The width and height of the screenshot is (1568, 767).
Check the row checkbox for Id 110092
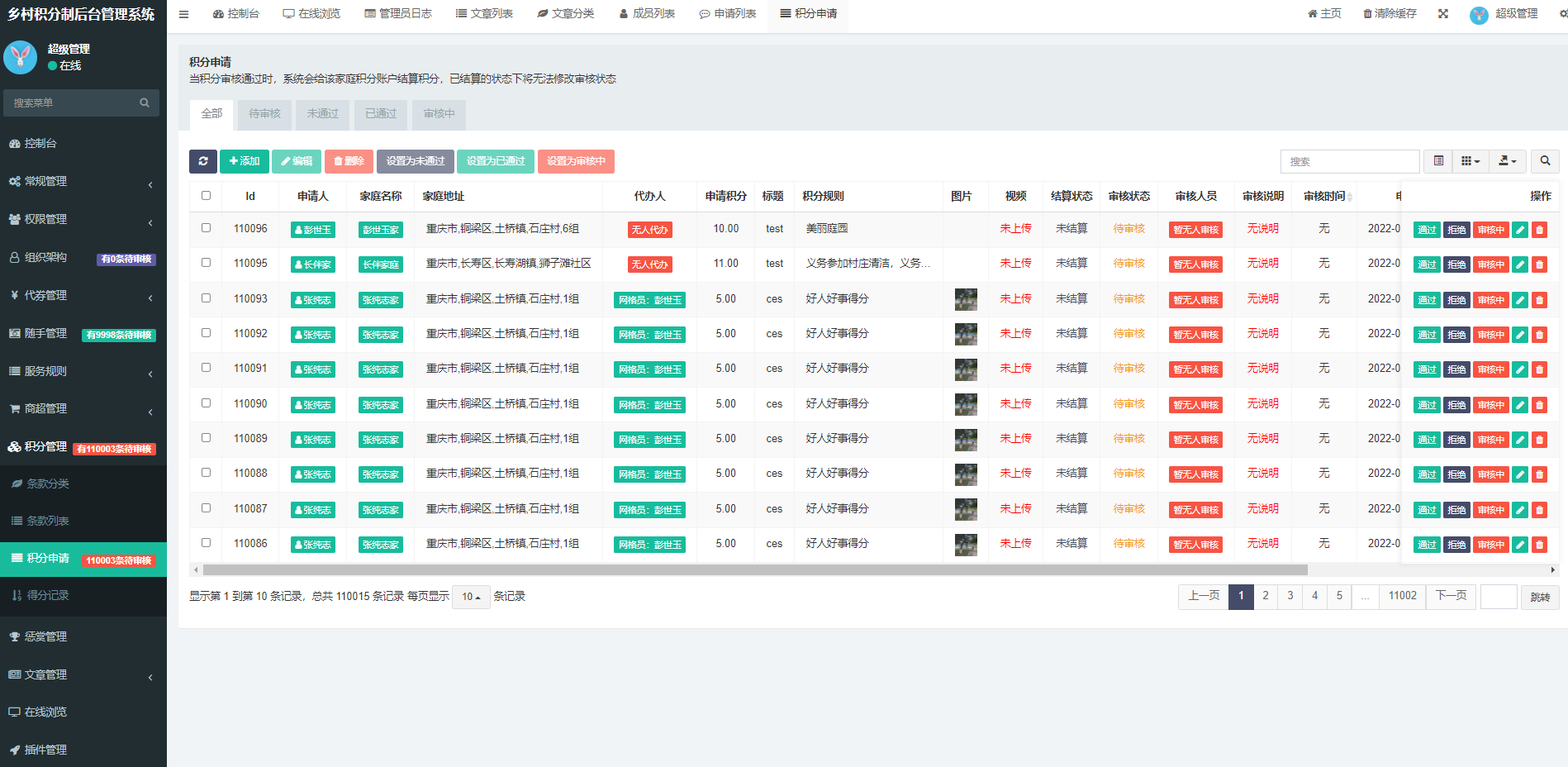[206, 333]
